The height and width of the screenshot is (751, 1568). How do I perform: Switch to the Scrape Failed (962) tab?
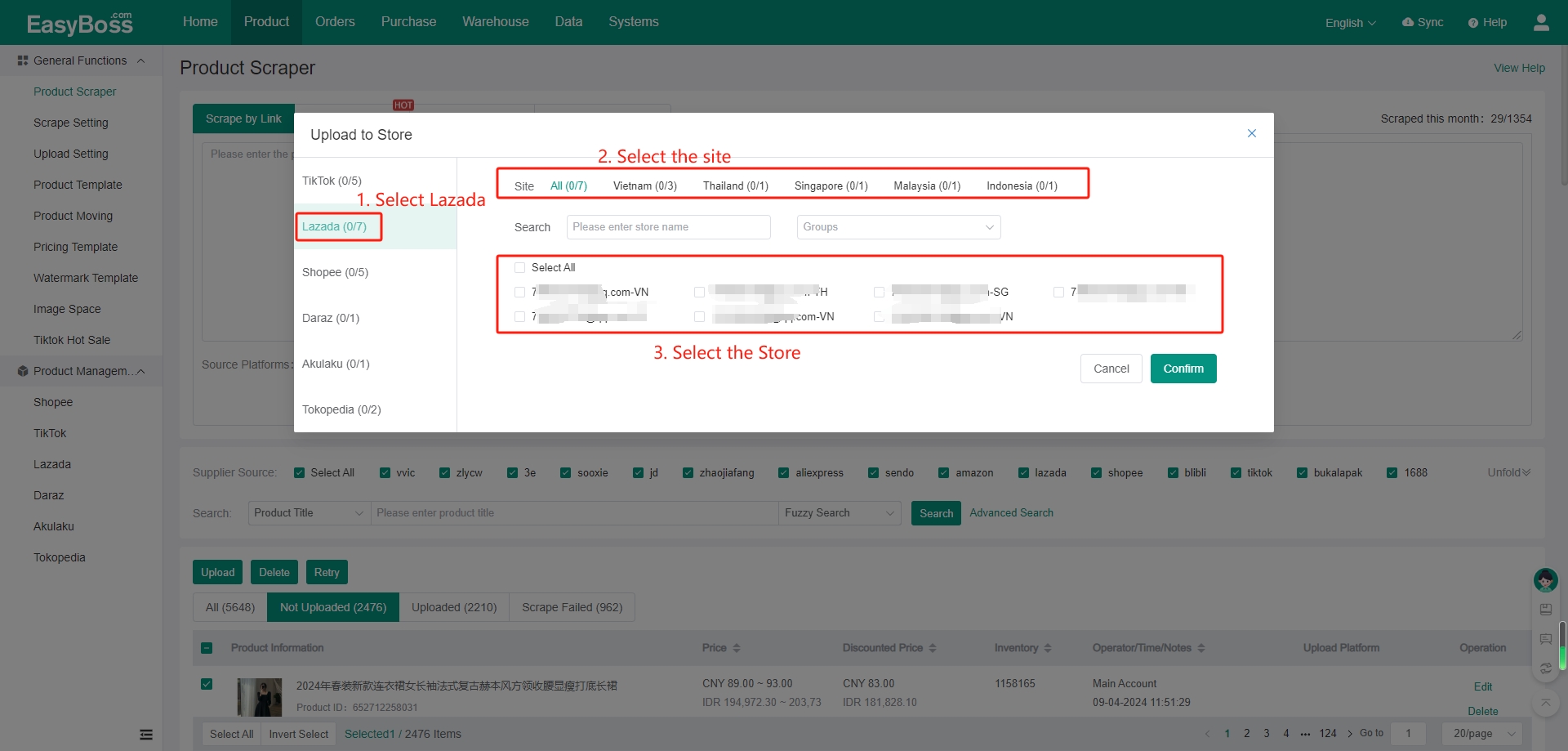click(572, 607)
